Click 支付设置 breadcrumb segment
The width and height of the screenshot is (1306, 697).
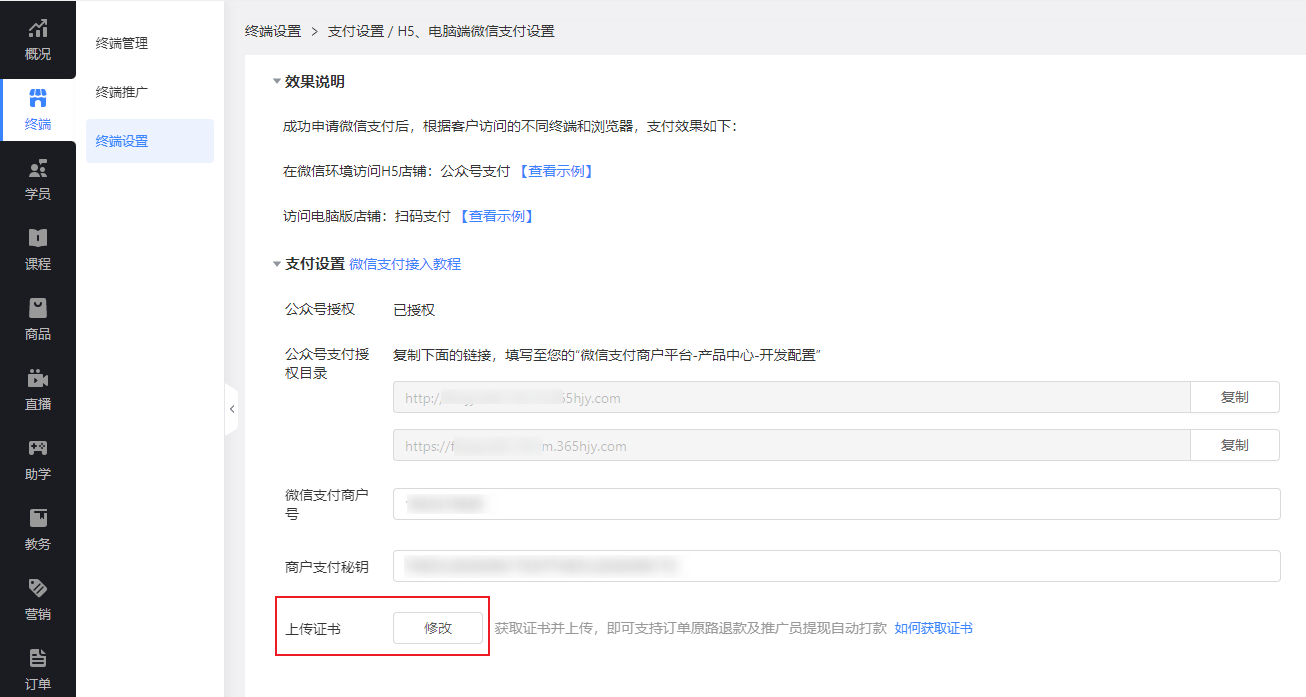coord(356,31)
